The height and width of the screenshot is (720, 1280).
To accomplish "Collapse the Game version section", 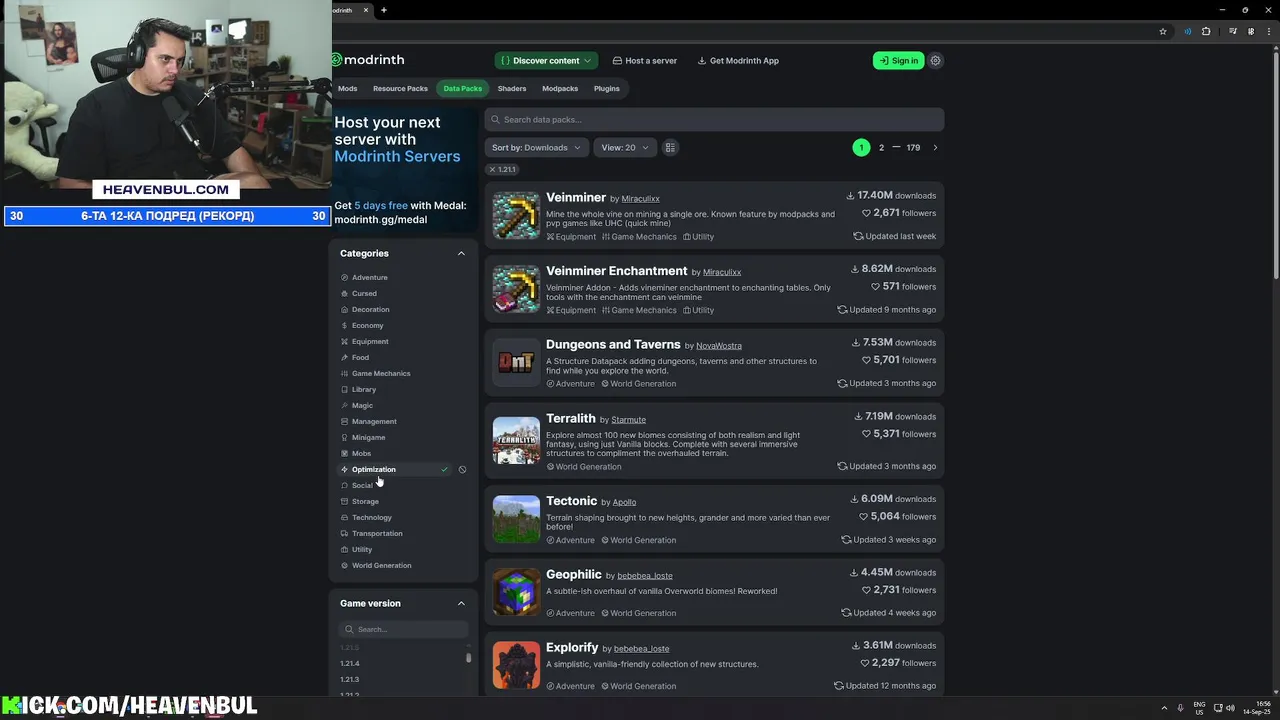I will click(461, 603).
